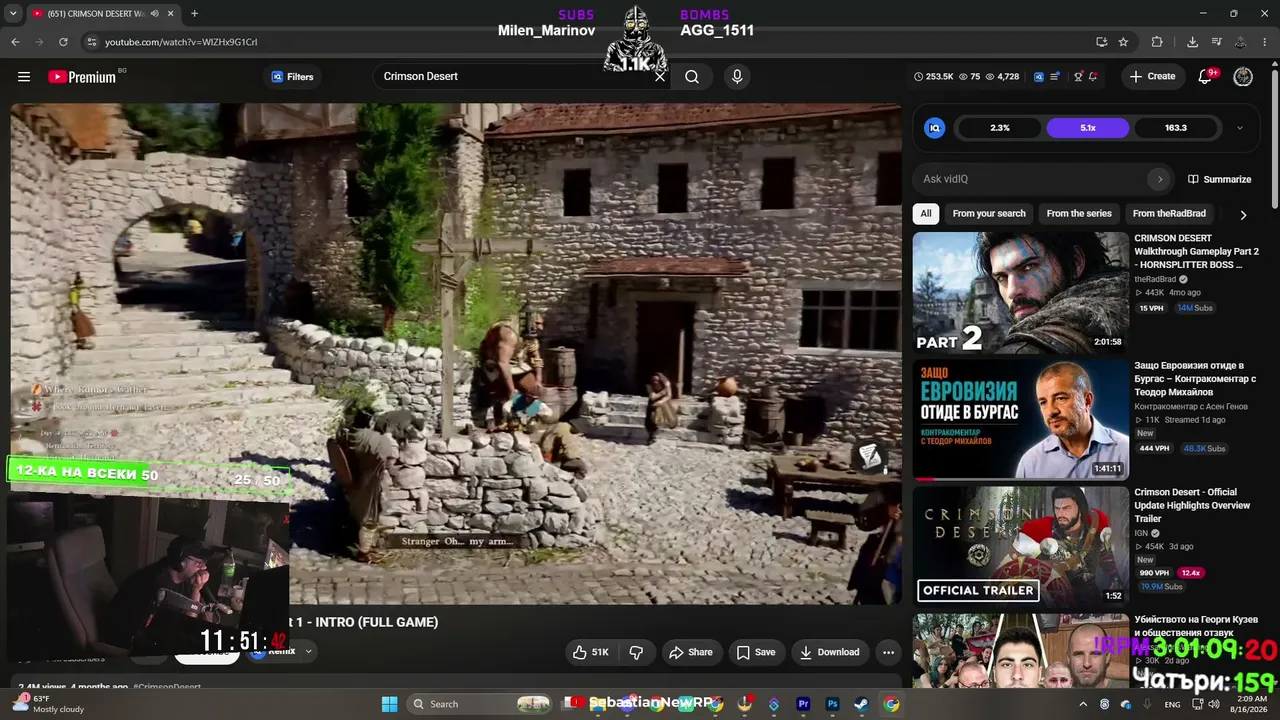1280x720 pixels.
Task: Open vidIQ Filters
Action: tap(292, 77)
